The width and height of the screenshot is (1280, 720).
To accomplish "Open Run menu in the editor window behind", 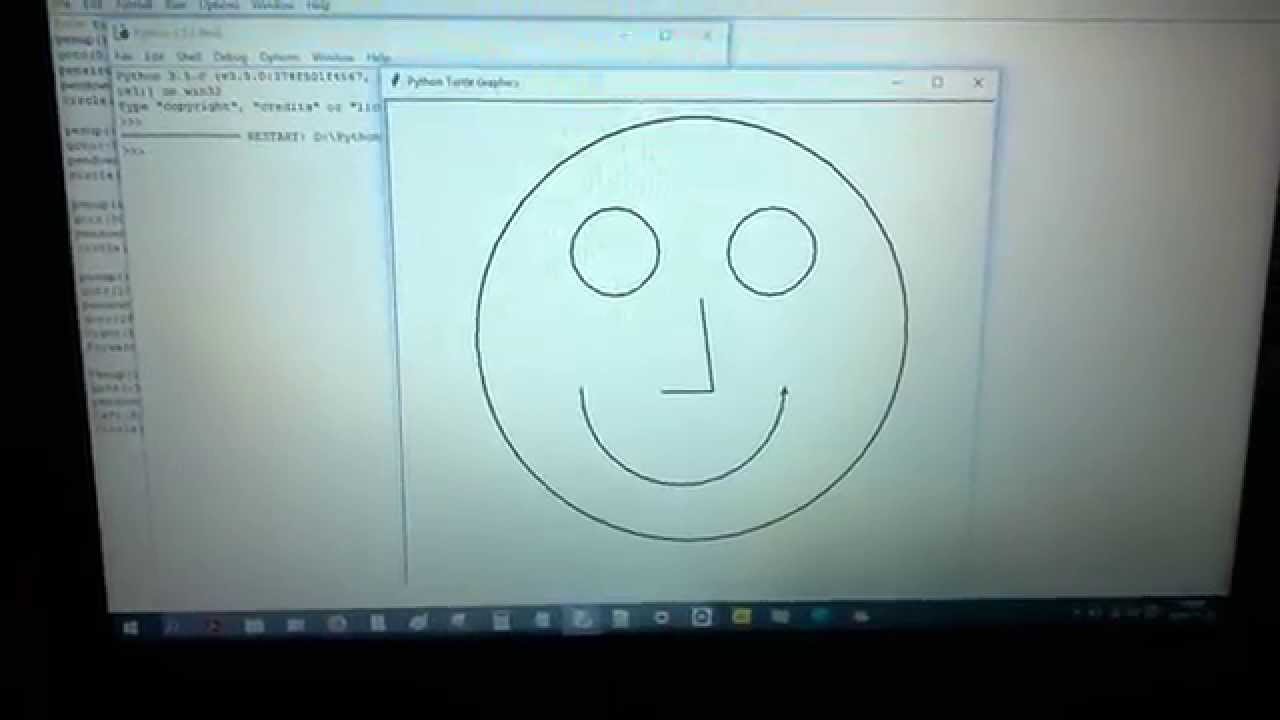I will [x=176, y=5].
